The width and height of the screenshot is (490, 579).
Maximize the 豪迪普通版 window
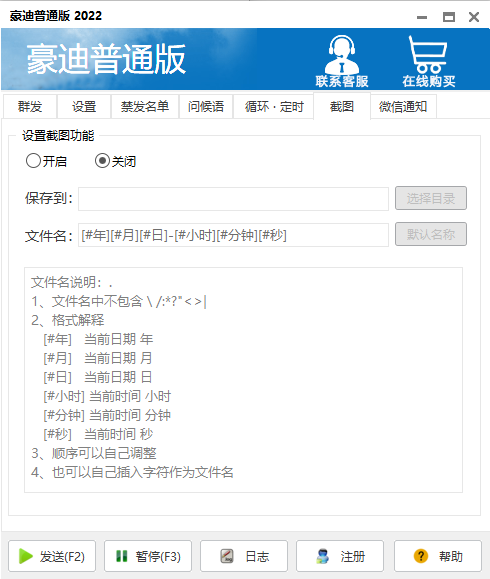pyautogui.click(x=449, y=17)
